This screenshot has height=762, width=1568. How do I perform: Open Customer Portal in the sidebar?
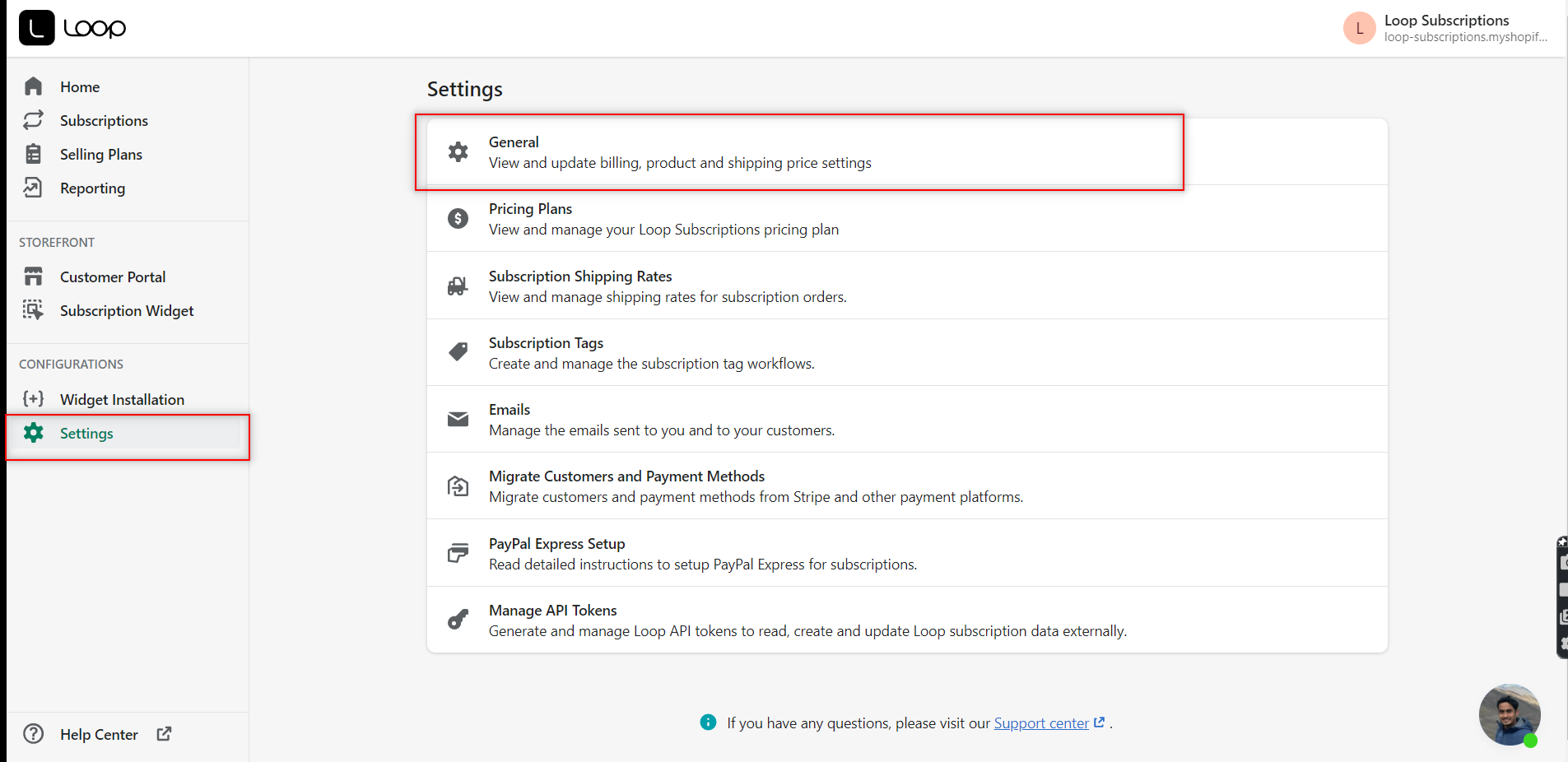[113, 276]
